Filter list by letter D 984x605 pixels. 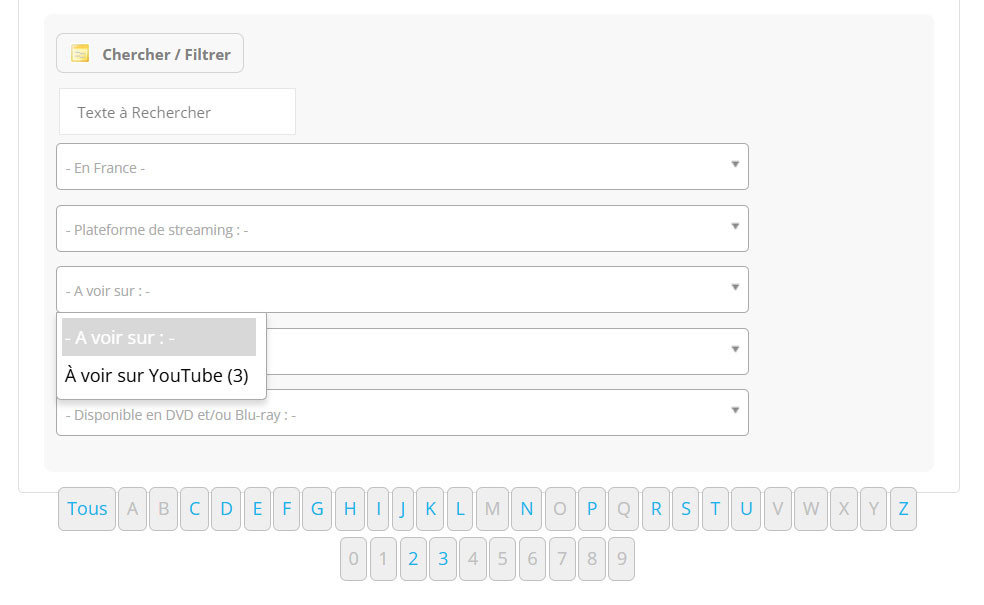coord(226,509)
